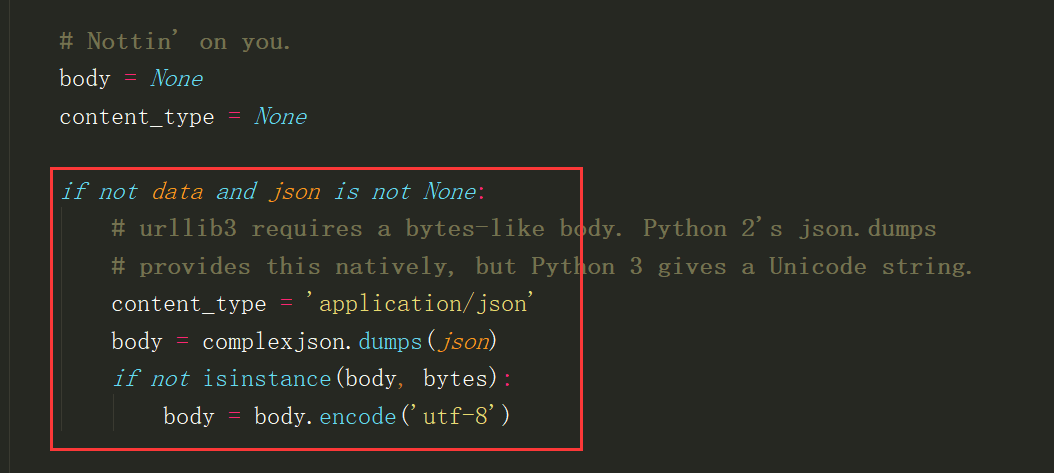Click "json.dumps" at the comment line's end
The height and width of the screenshot is (473, 1054).
[867, 229]
